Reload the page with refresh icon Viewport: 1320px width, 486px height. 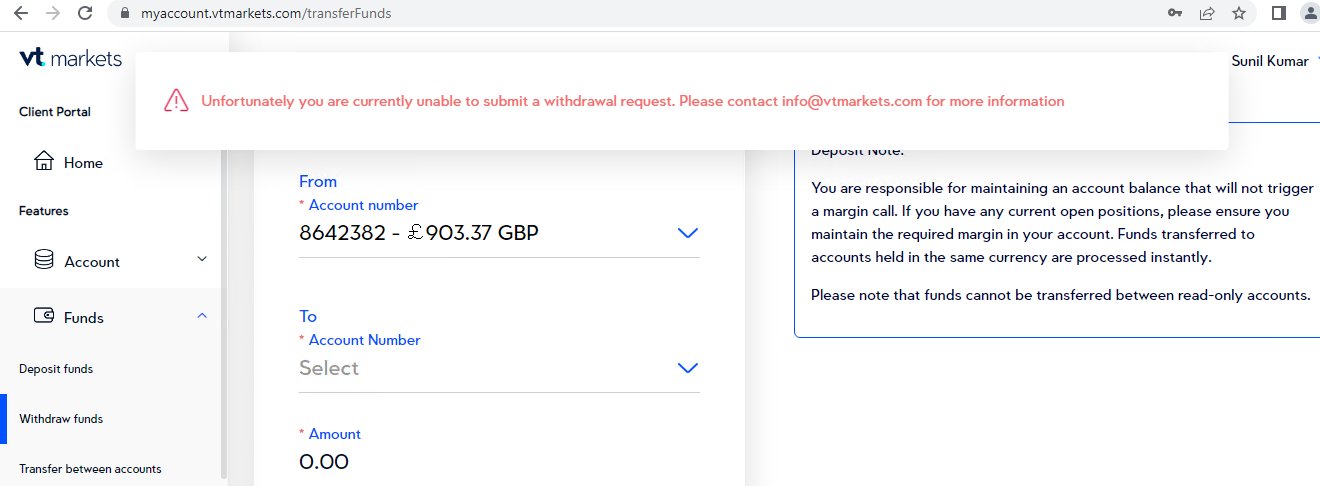[85, 14]
